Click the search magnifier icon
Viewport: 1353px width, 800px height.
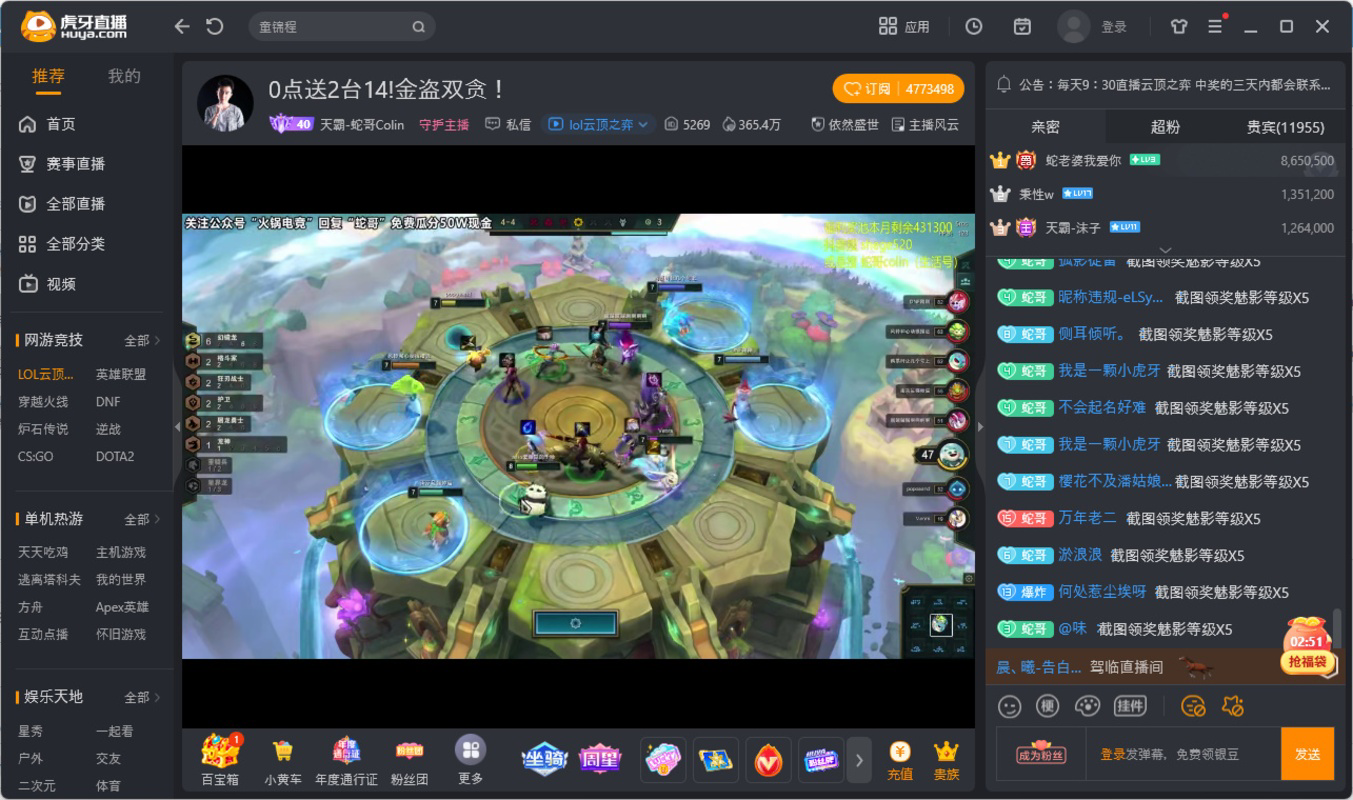[419, 27]
